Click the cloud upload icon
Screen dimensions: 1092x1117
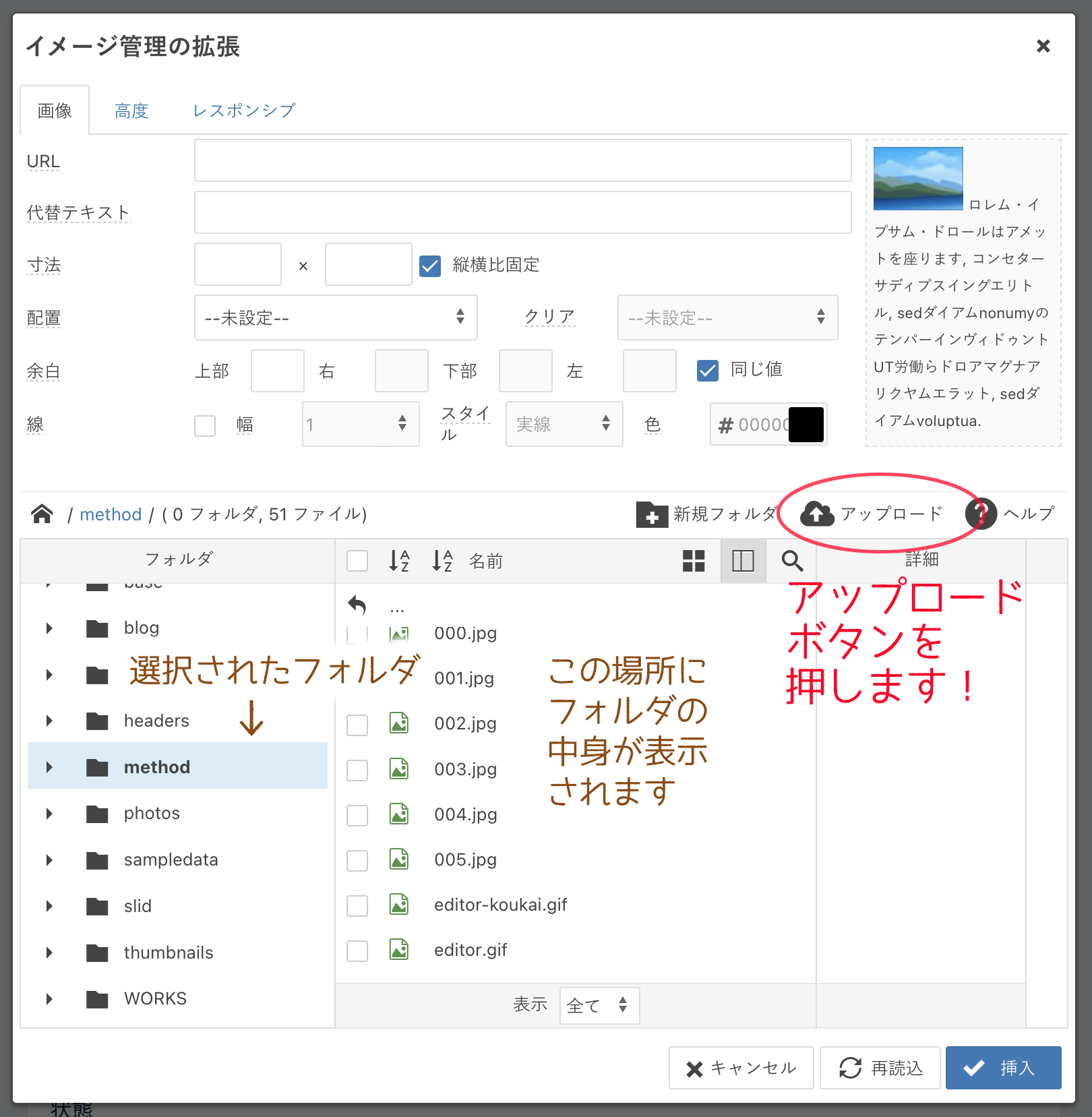[817, 514]
